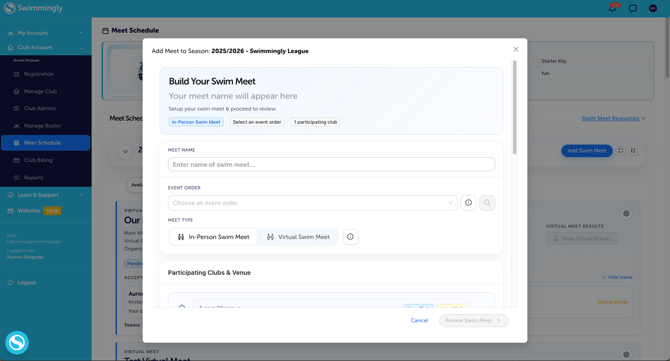The height and width of the screenshot is (361, 670).
Task: Collapse the season chevron in Meet Schedule
Action: point(125,151)
